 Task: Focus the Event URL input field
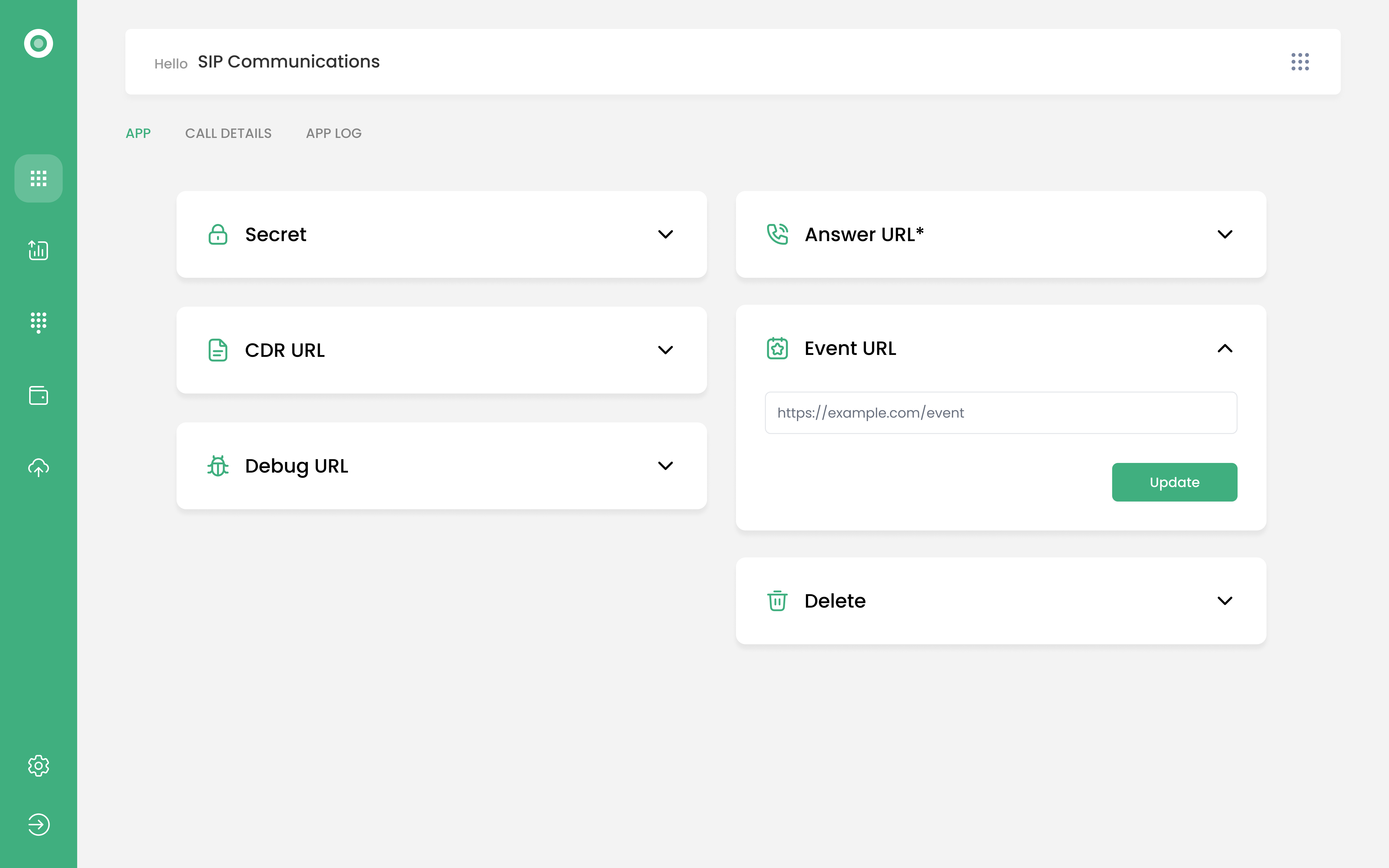1001,413
